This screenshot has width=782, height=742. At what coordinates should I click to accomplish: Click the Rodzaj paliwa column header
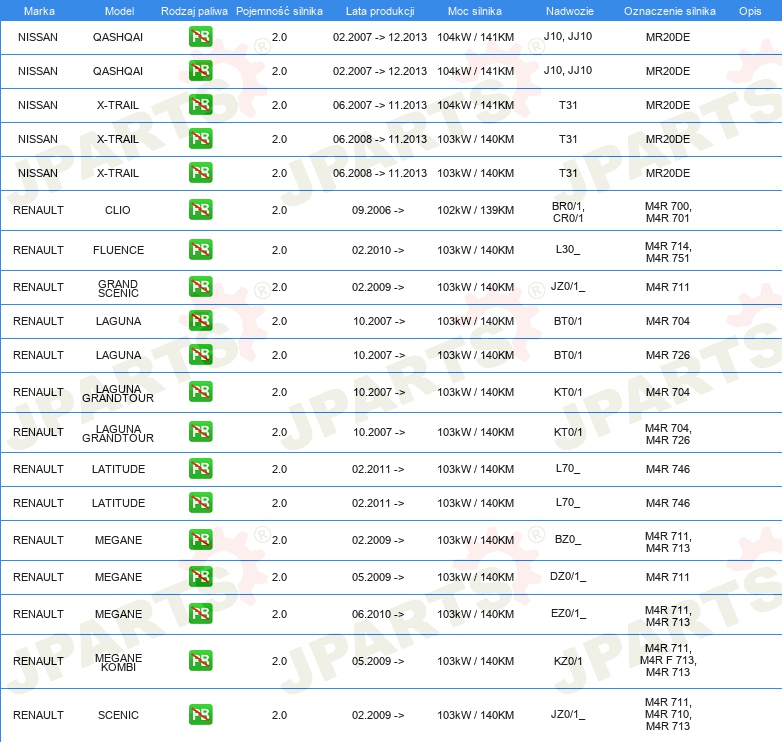click(193, 11)
